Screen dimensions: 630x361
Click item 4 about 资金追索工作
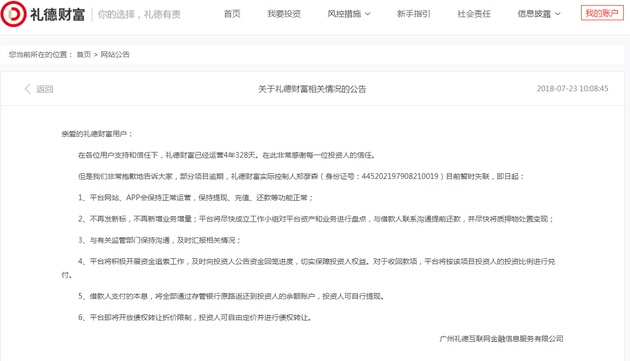coord(309,268)
